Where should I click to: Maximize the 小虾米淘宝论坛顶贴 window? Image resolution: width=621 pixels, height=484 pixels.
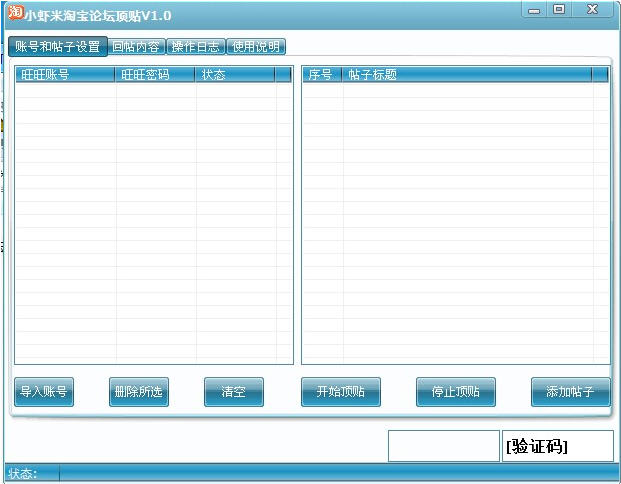point(559,10)
